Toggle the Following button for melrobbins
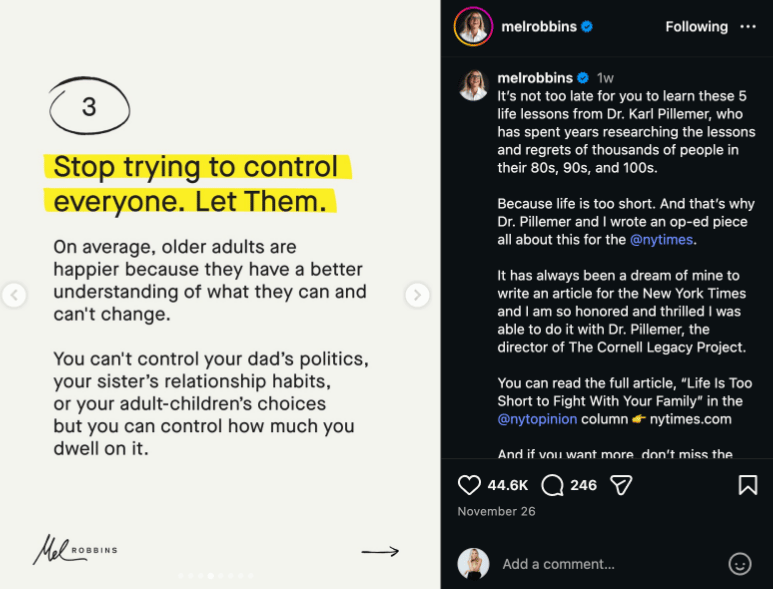 (697, 27)
